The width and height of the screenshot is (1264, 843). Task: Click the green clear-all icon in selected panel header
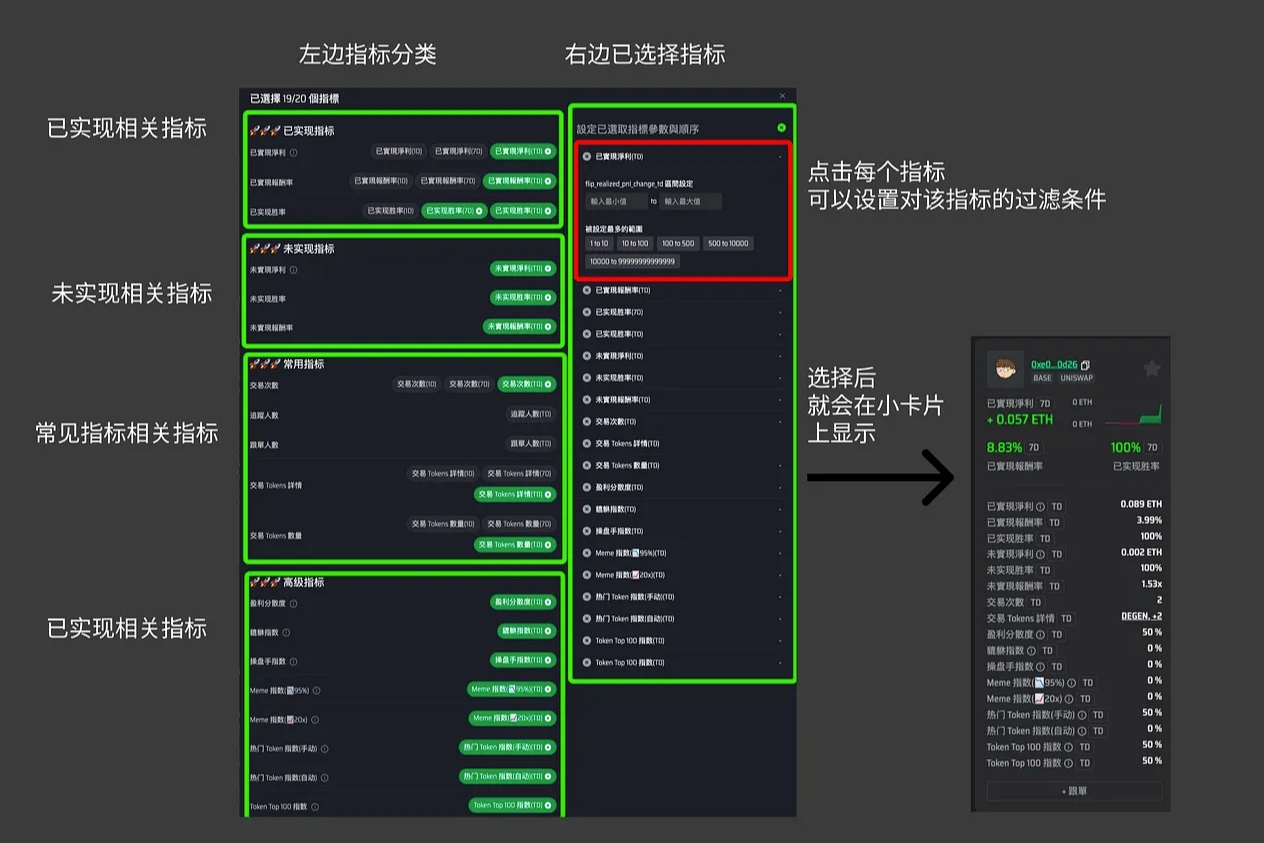coord(781,128)
